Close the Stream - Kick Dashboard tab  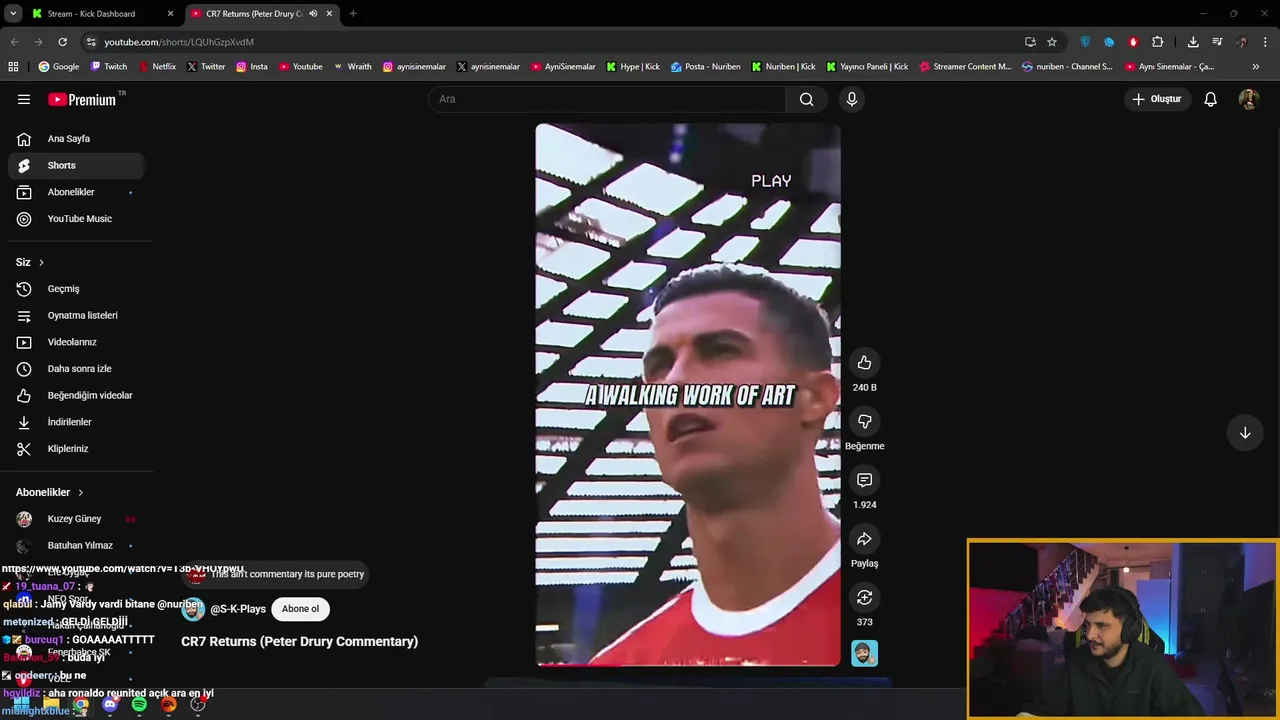click(170, 14)
